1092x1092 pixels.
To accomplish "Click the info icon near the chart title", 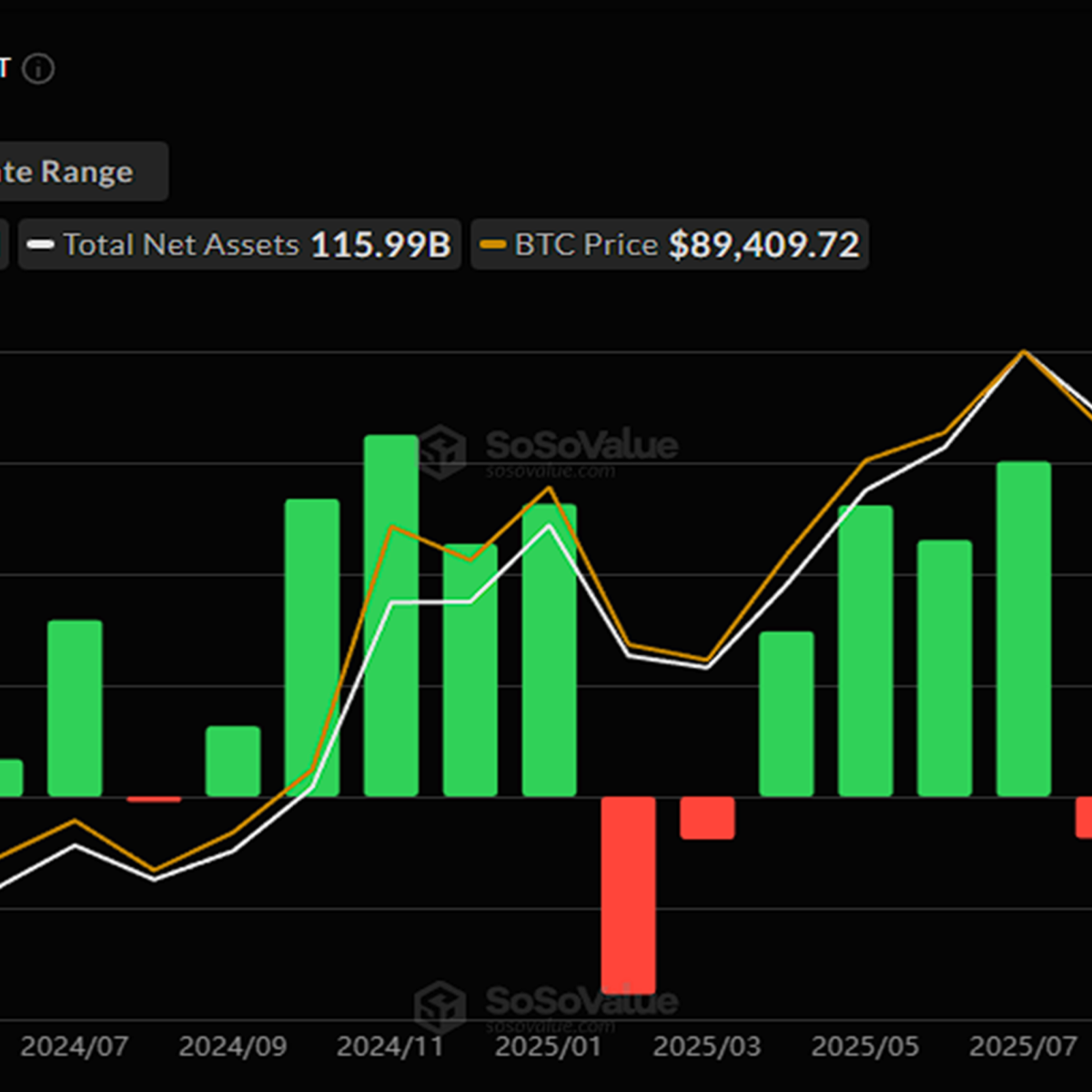I will [x=38, y=69].
